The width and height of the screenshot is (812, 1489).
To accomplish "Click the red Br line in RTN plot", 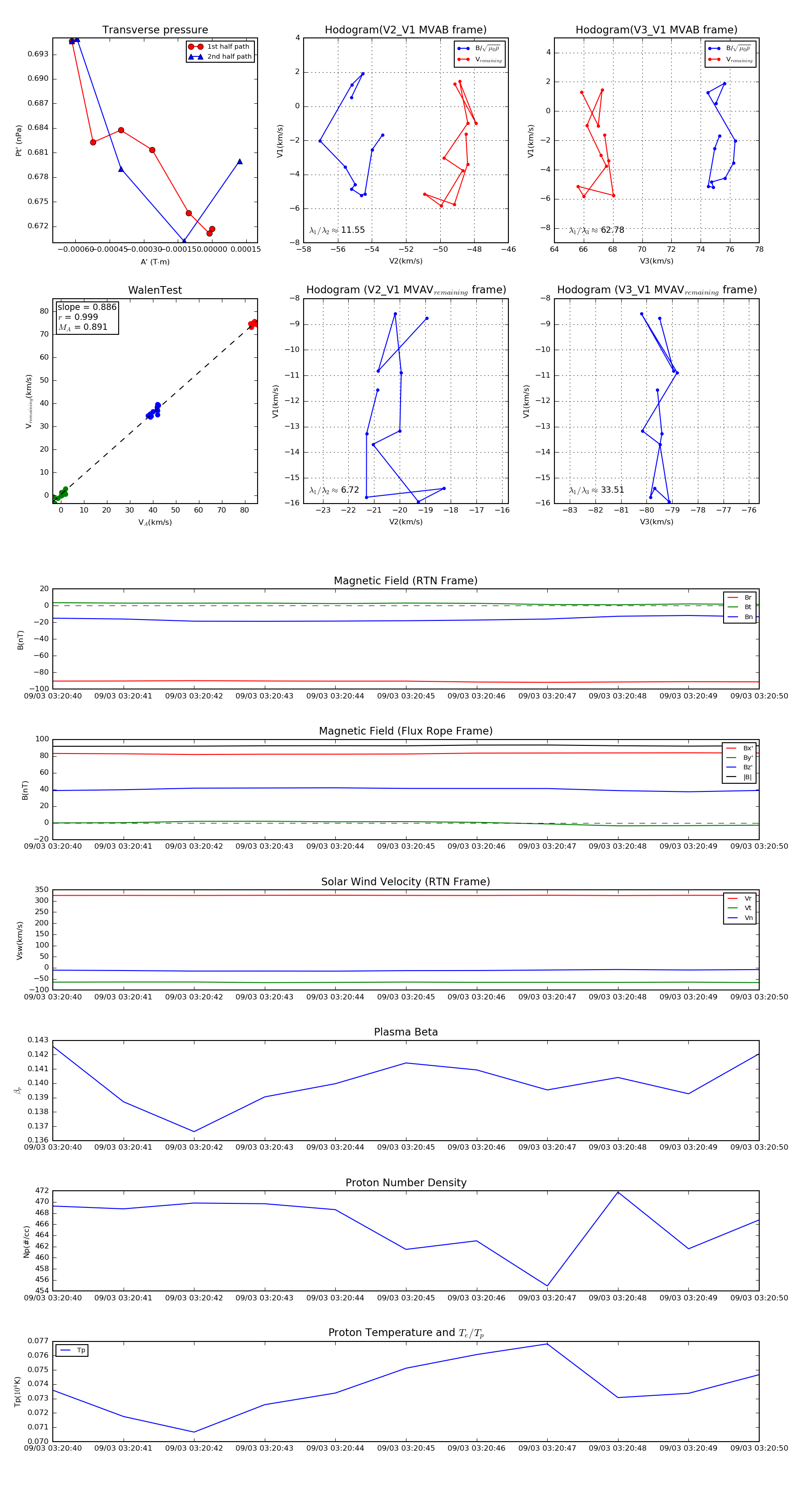I will click(x=406, y=681).
